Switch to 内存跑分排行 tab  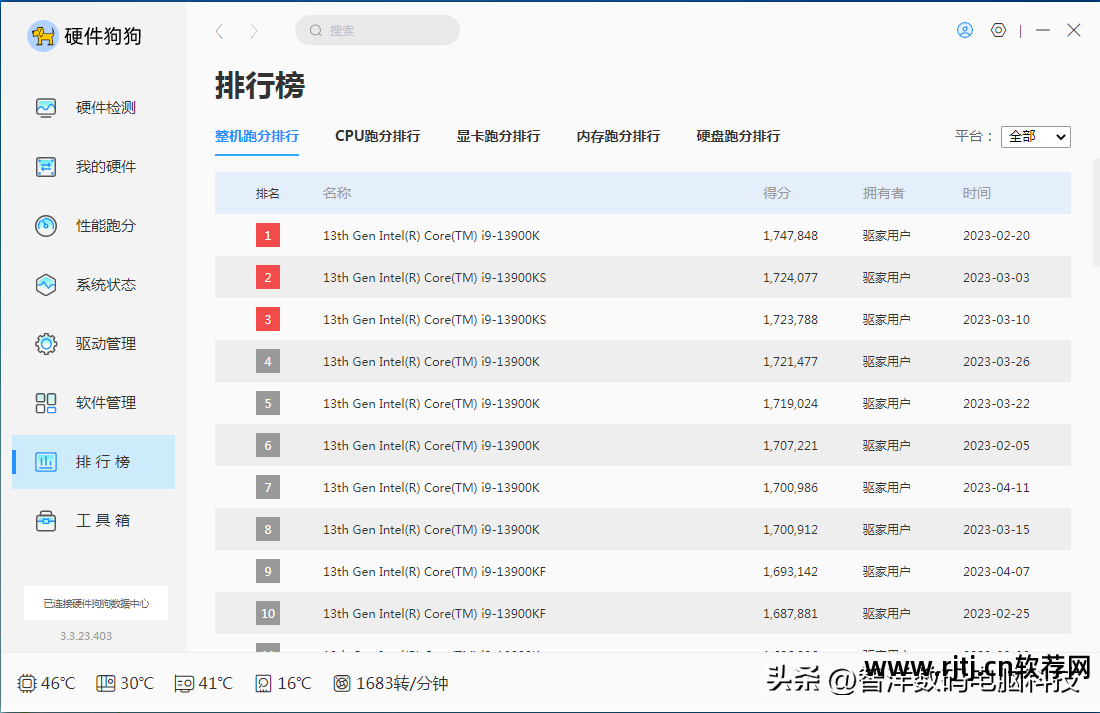[618, 136]
